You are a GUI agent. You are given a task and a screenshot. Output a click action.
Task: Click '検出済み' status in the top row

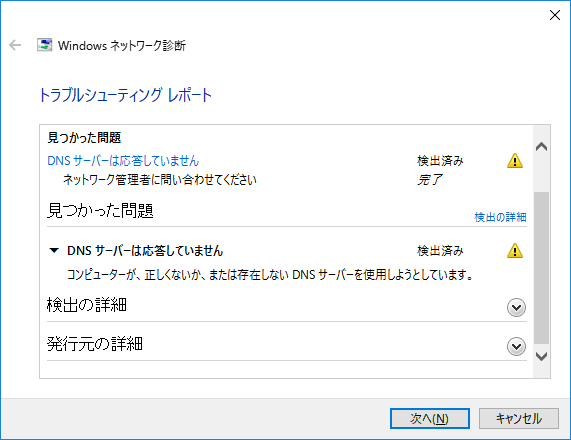440,161
